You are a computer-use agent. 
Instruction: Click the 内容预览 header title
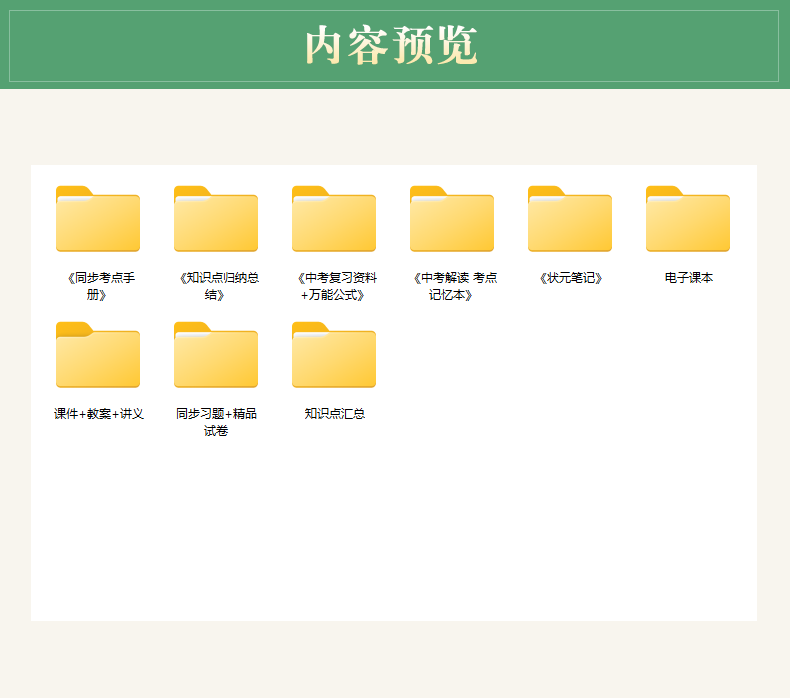(x=391, y=45)
